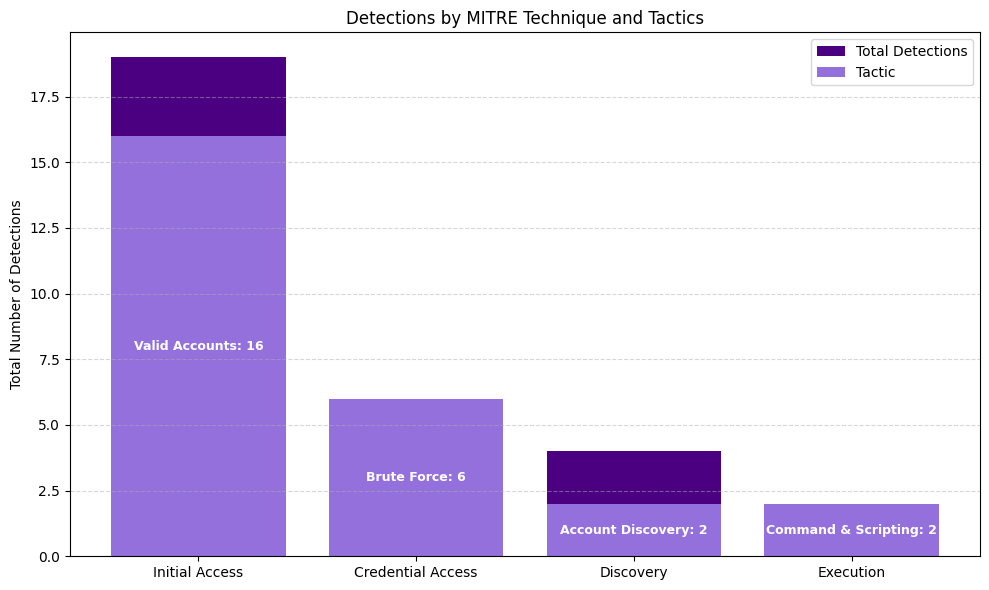The image size is (989, 590).
Task: Click the 'Command & Scripting: 2' bar label
Action: [x=851, y=529]
